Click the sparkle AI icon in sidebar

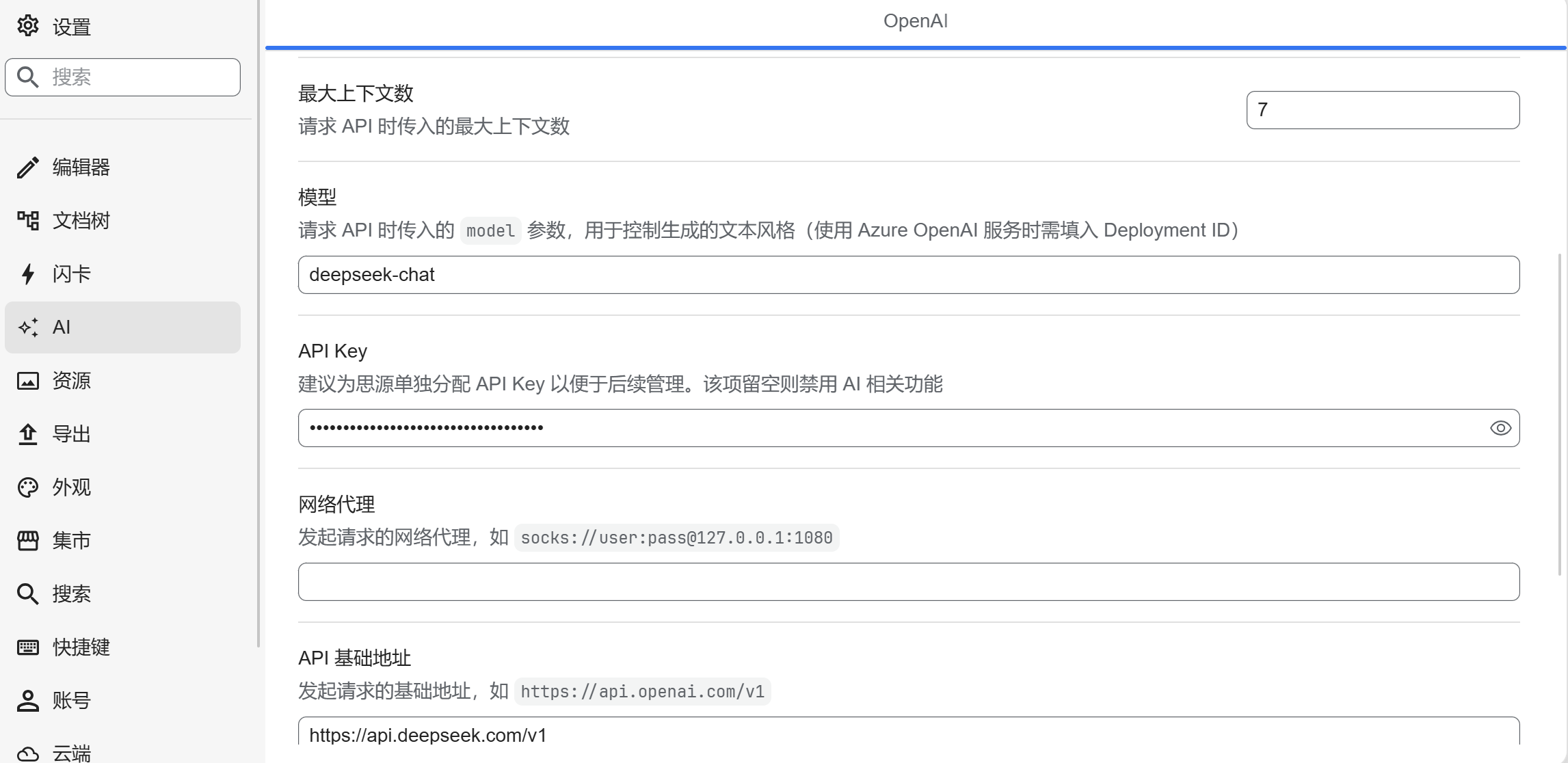28,327
